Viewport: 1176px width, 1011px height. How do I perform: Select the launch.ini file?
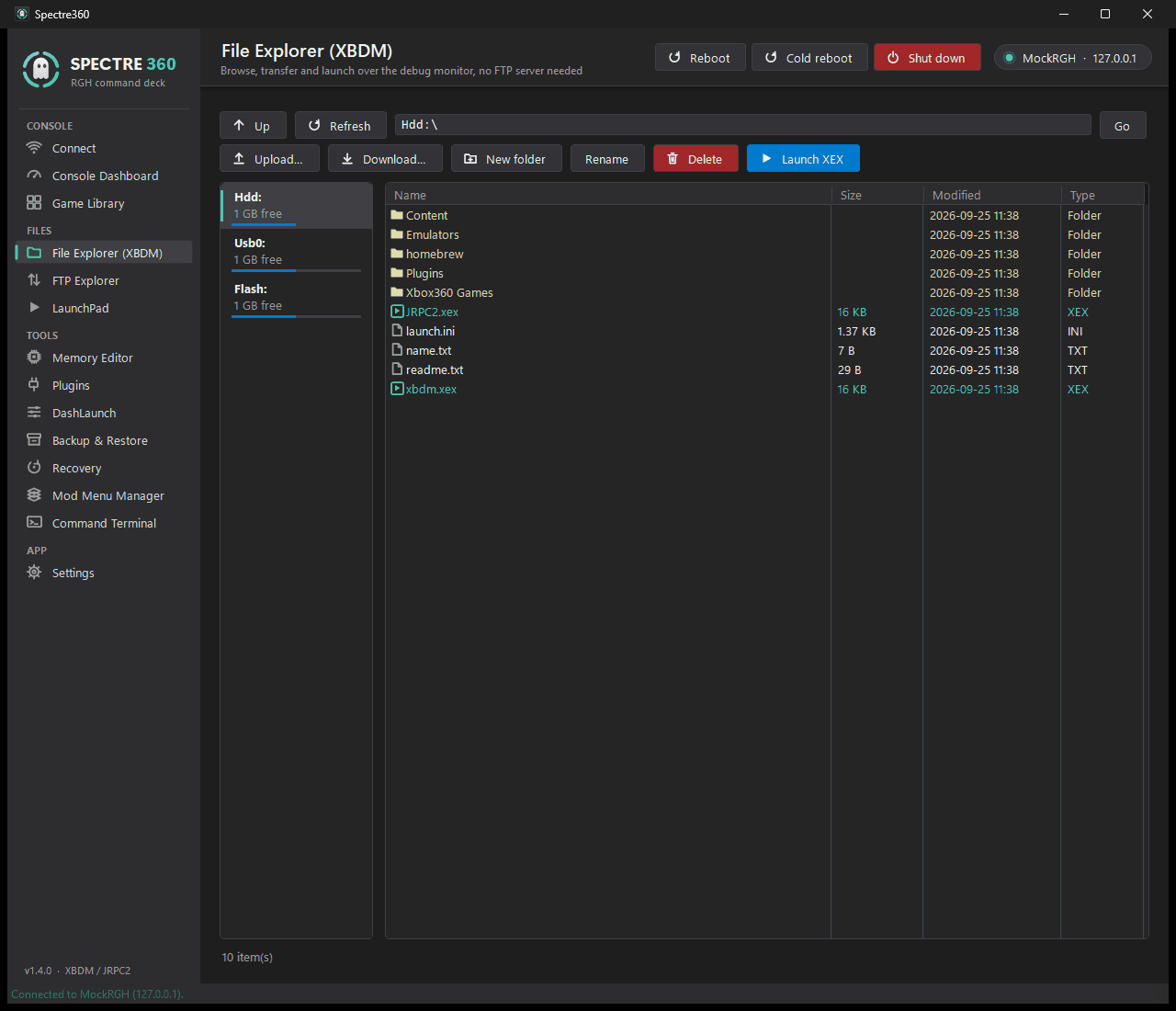(765, 331)
